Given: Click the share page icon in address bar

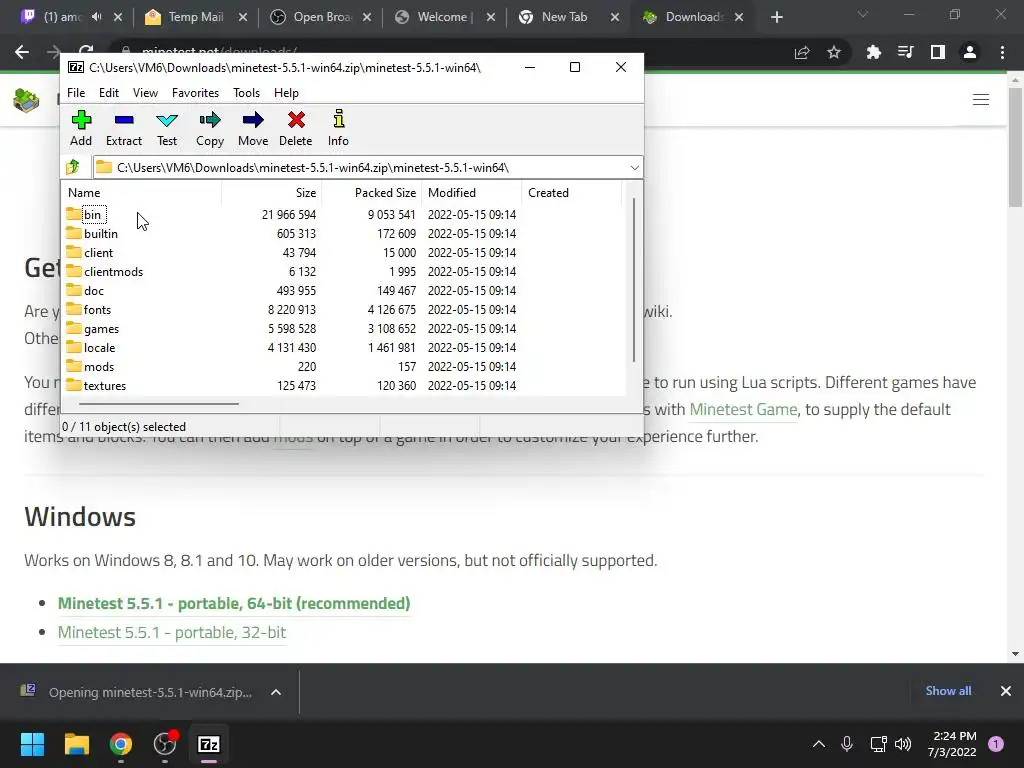Looking at the screenshot, I should coord(802,52).
